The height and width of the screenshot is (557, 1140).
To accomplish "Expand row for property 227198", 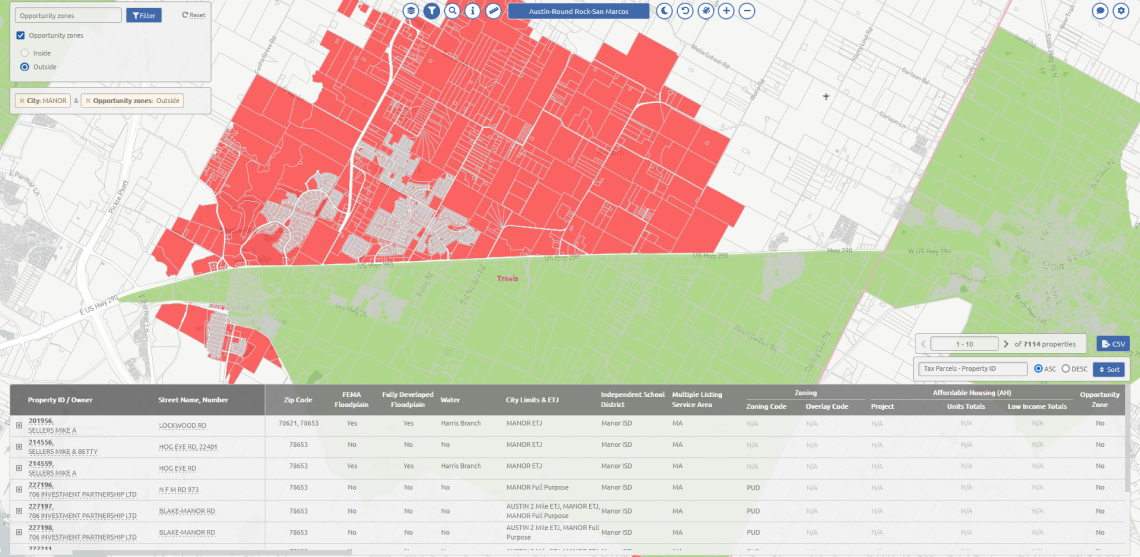I will tap(19, 532).
